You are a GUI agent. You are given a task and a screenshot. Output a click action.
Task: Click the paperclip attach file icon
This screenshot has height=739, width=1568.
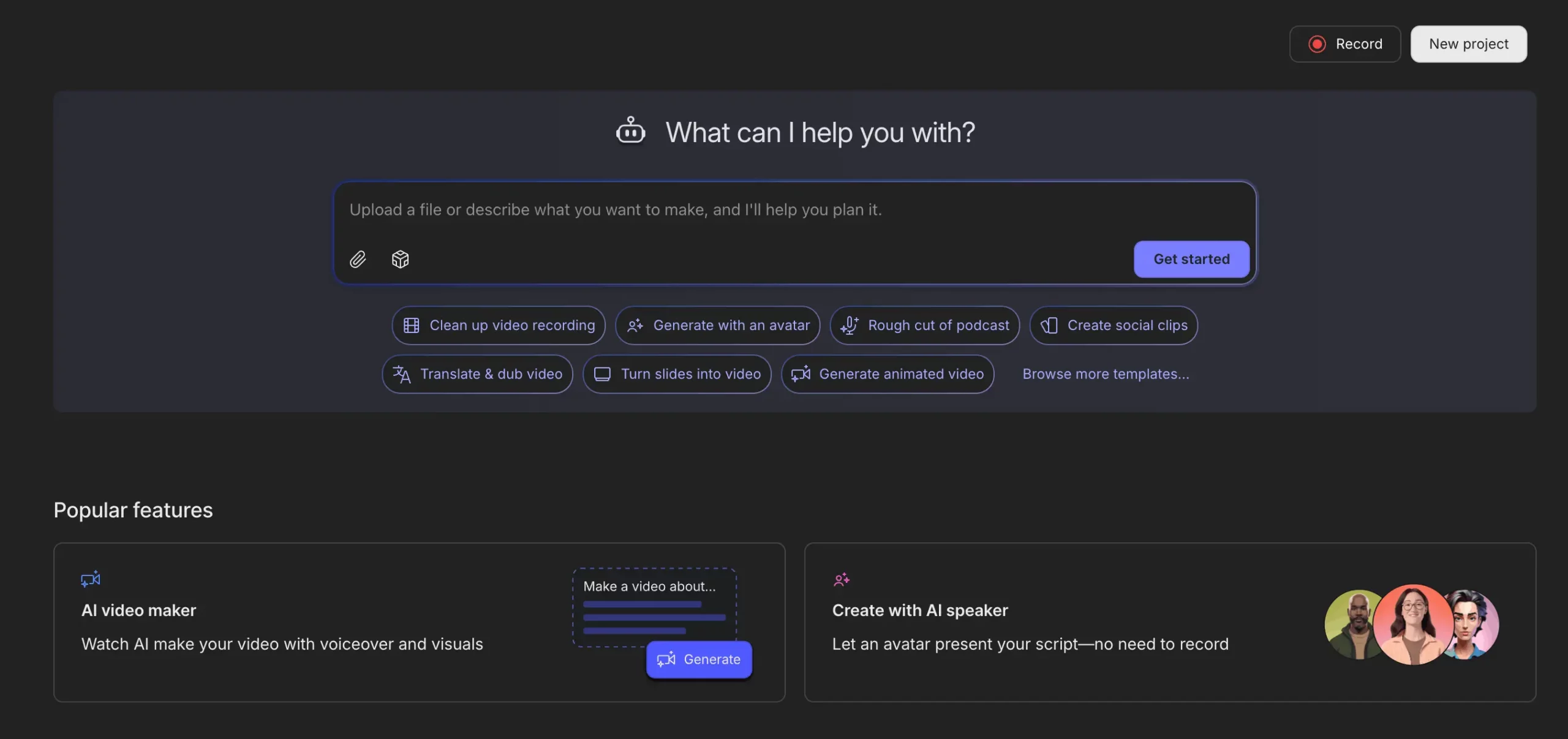coord(358,259)
